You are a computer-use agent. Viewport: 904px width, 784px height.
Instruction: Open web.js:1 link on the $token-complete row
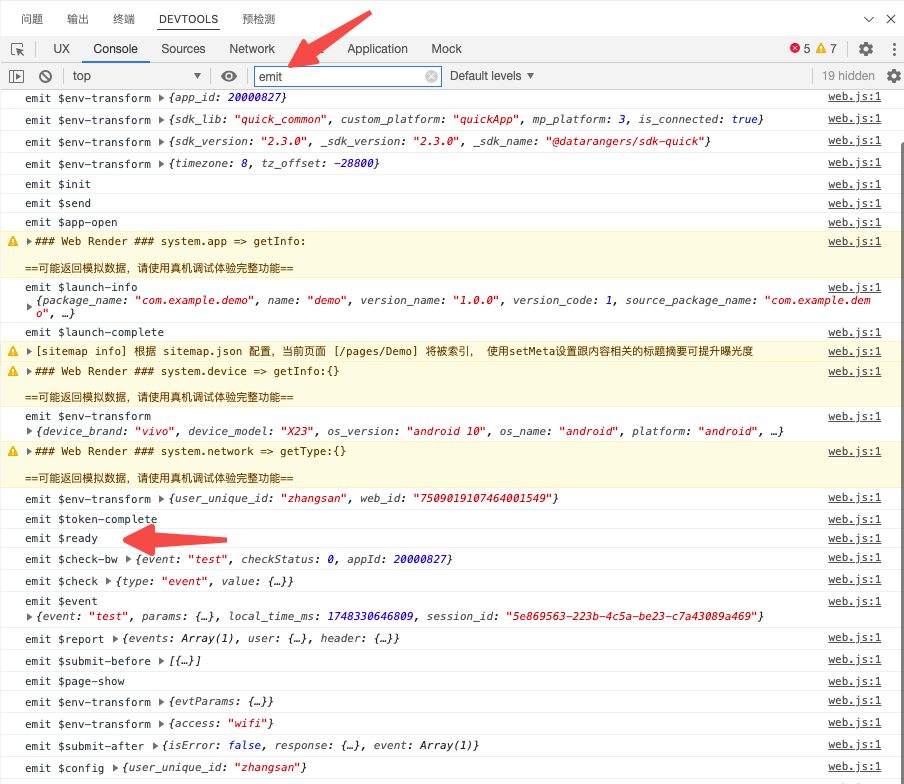[854, 519]
